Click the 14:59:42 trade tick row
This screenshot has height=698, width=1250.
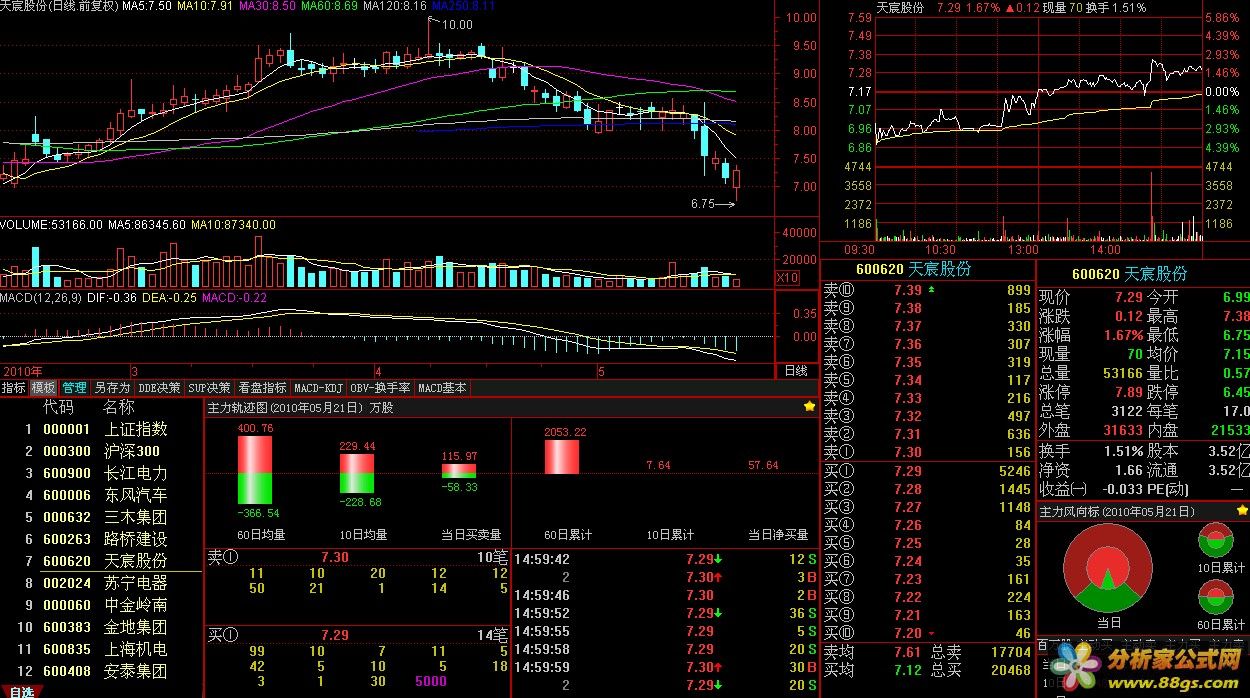point(665,559)
